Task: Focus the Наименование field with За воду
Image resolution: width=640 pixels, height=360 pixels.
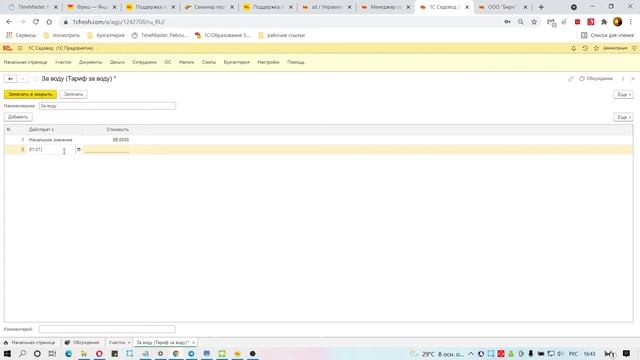Action: (107, 106)
